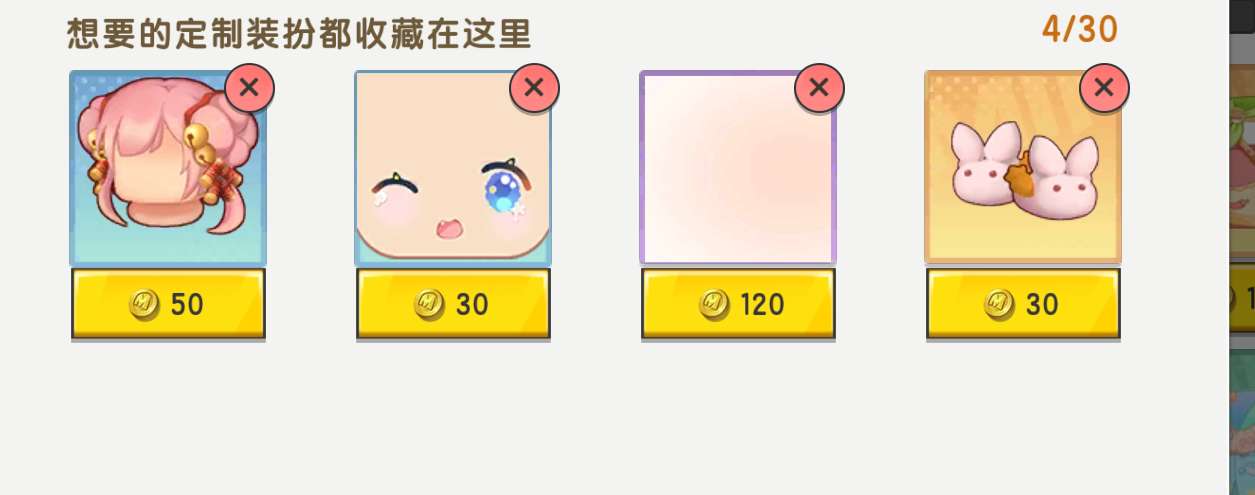1255x495 pixels.
Task: Click the 4/30 collection counter
Action: pos(1080,30)
